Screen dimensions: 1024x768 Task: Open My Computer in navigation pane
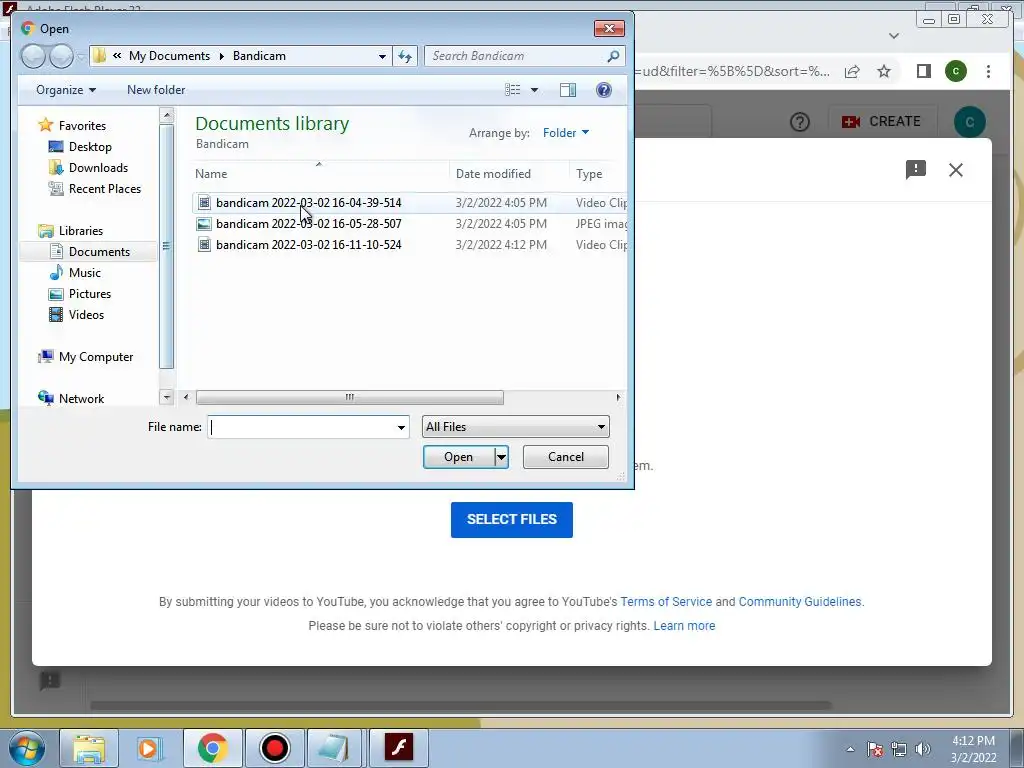pyautogui.click(x=95, y=357)
